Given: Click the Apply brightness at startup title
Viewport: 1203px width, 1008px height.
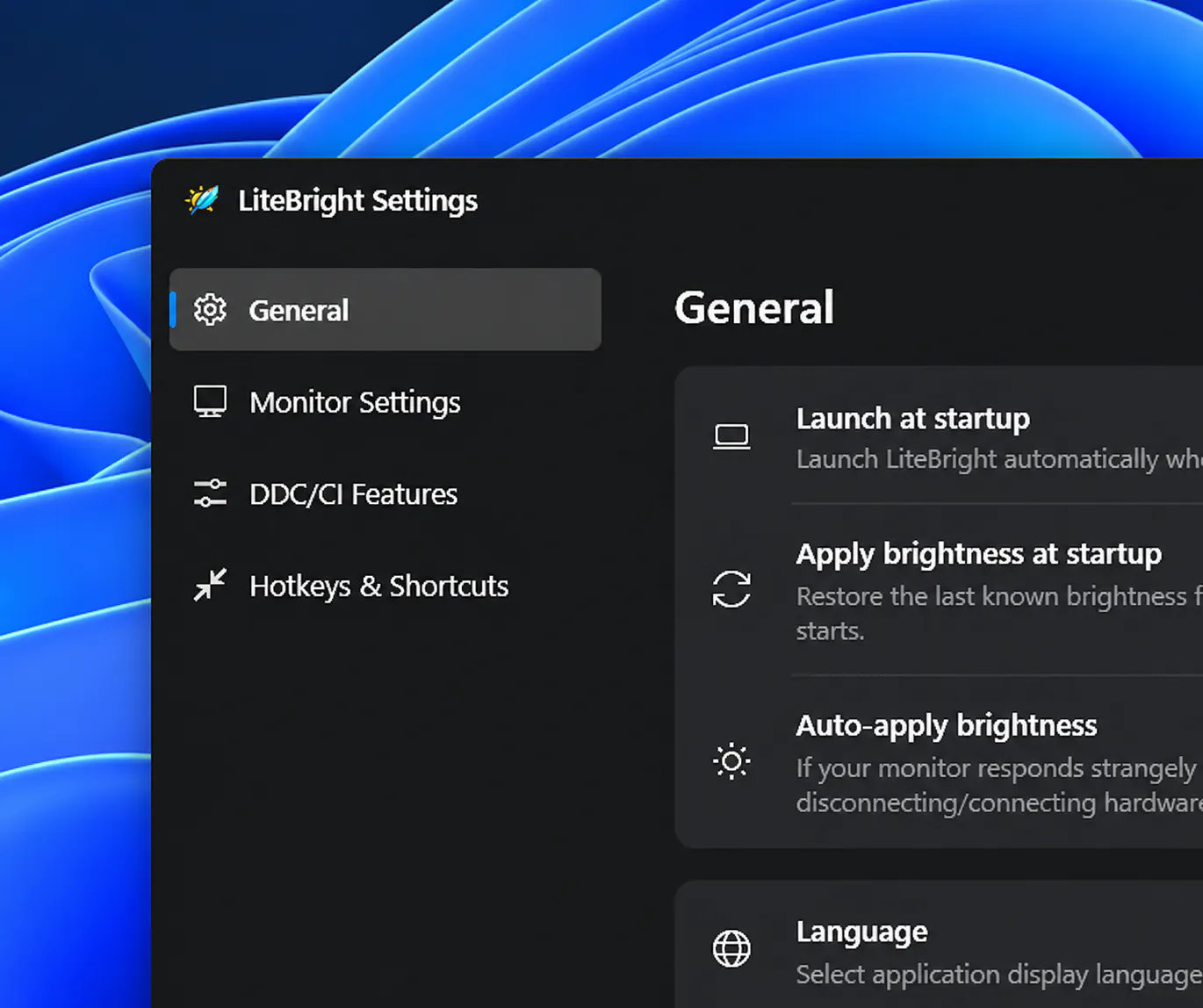Looking at the screenshot, I should [979, 554].
